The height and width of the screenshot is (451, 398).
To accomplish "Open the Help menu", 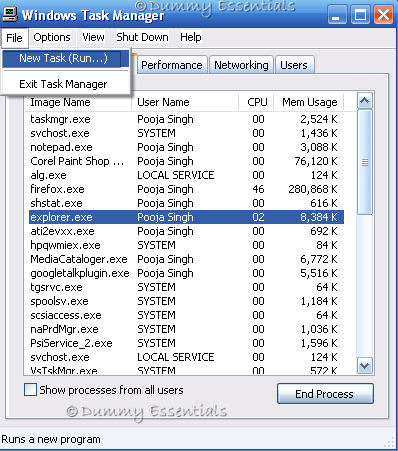I will tap(191, 37).
